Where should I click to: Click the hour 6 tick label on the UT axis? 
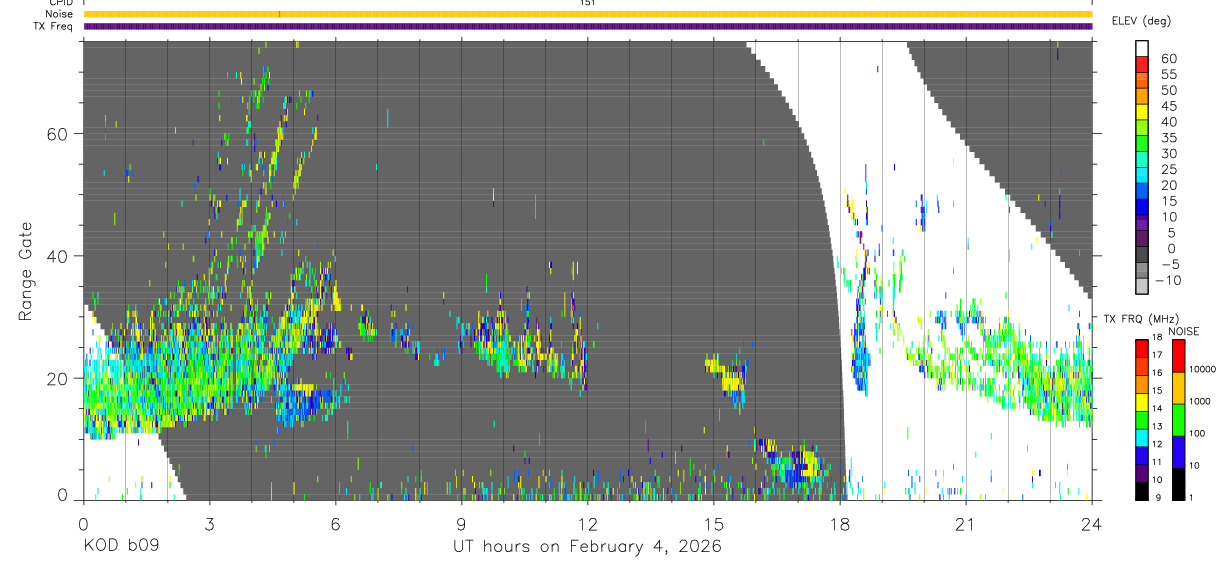[335, 523]
